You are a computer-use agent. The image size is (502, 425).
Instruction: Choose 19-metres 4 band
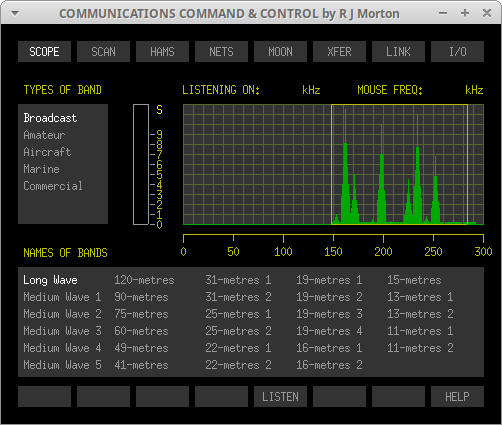coord(329,331)
